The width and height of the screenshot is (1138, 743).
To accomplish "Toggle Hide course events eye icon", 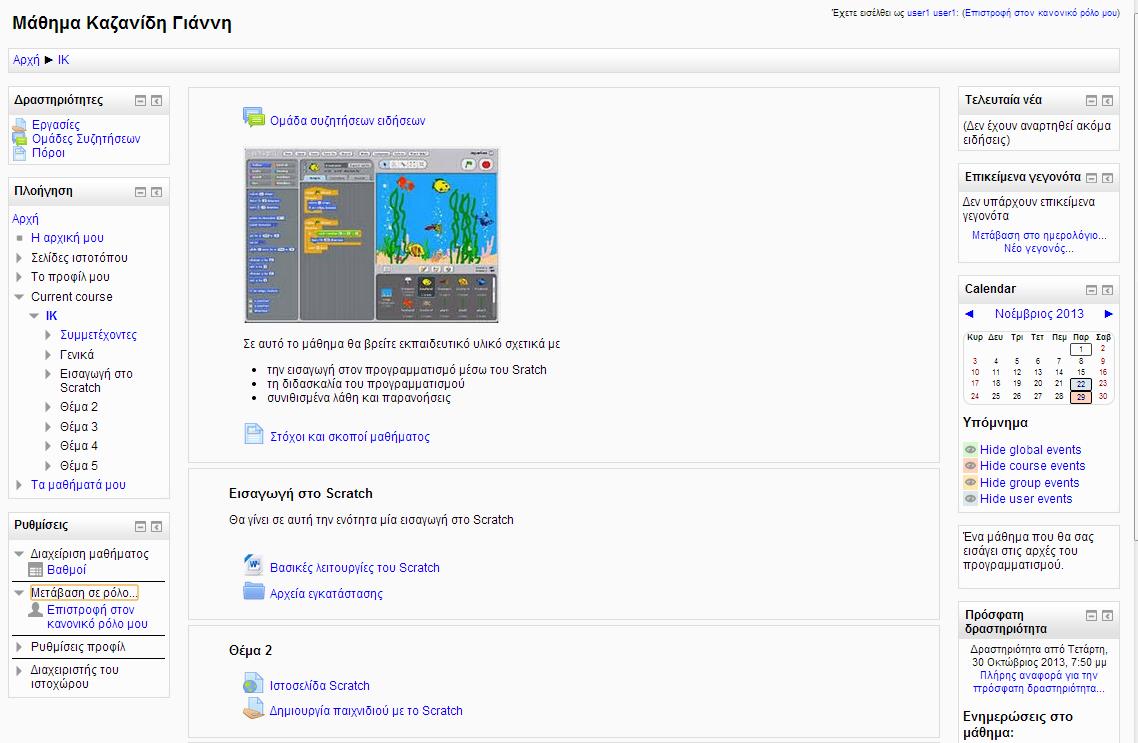I will tap(970, 466).
